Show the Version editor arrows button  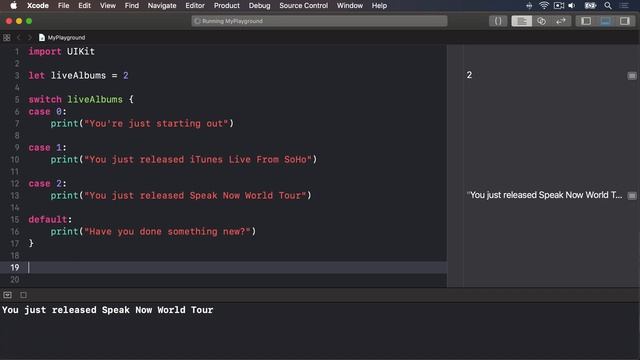[x=561, y=21]
